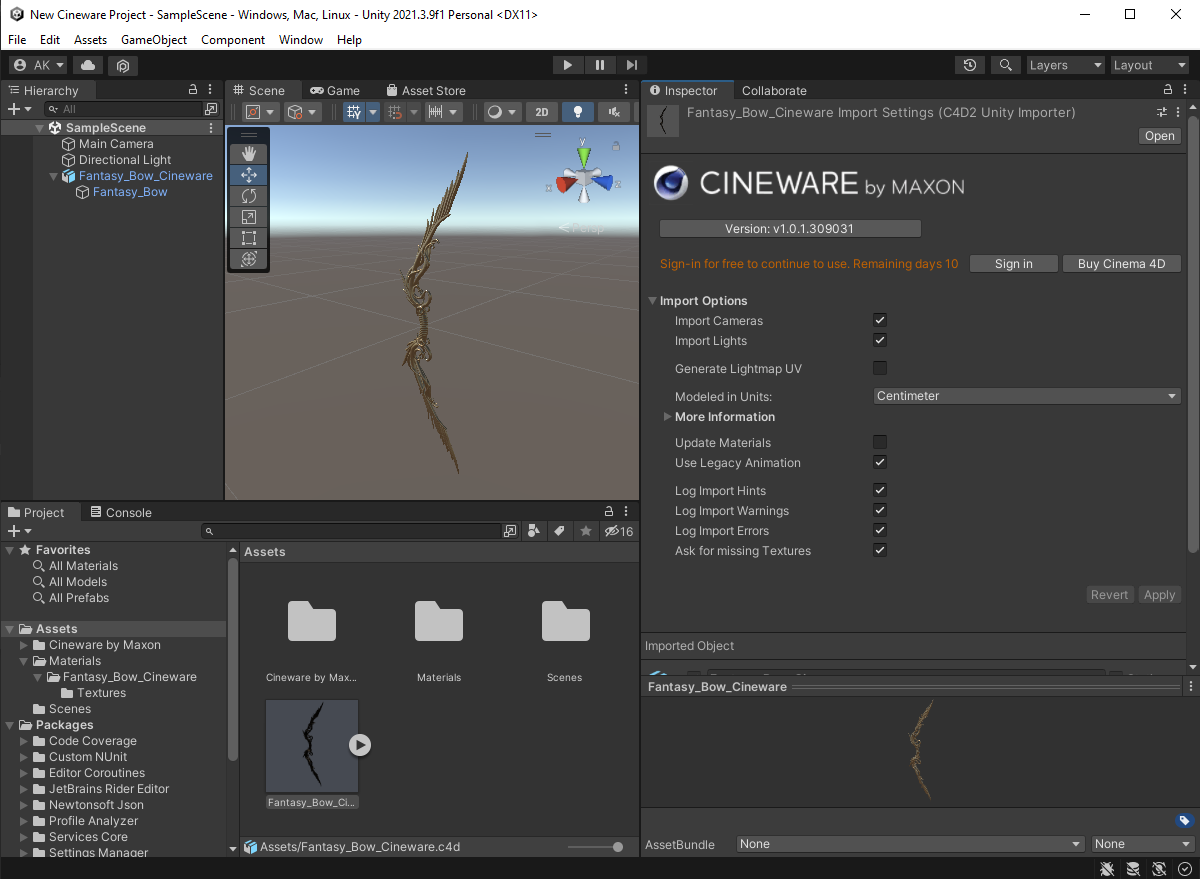Switch to the Game tab

[x=334, y=90]
